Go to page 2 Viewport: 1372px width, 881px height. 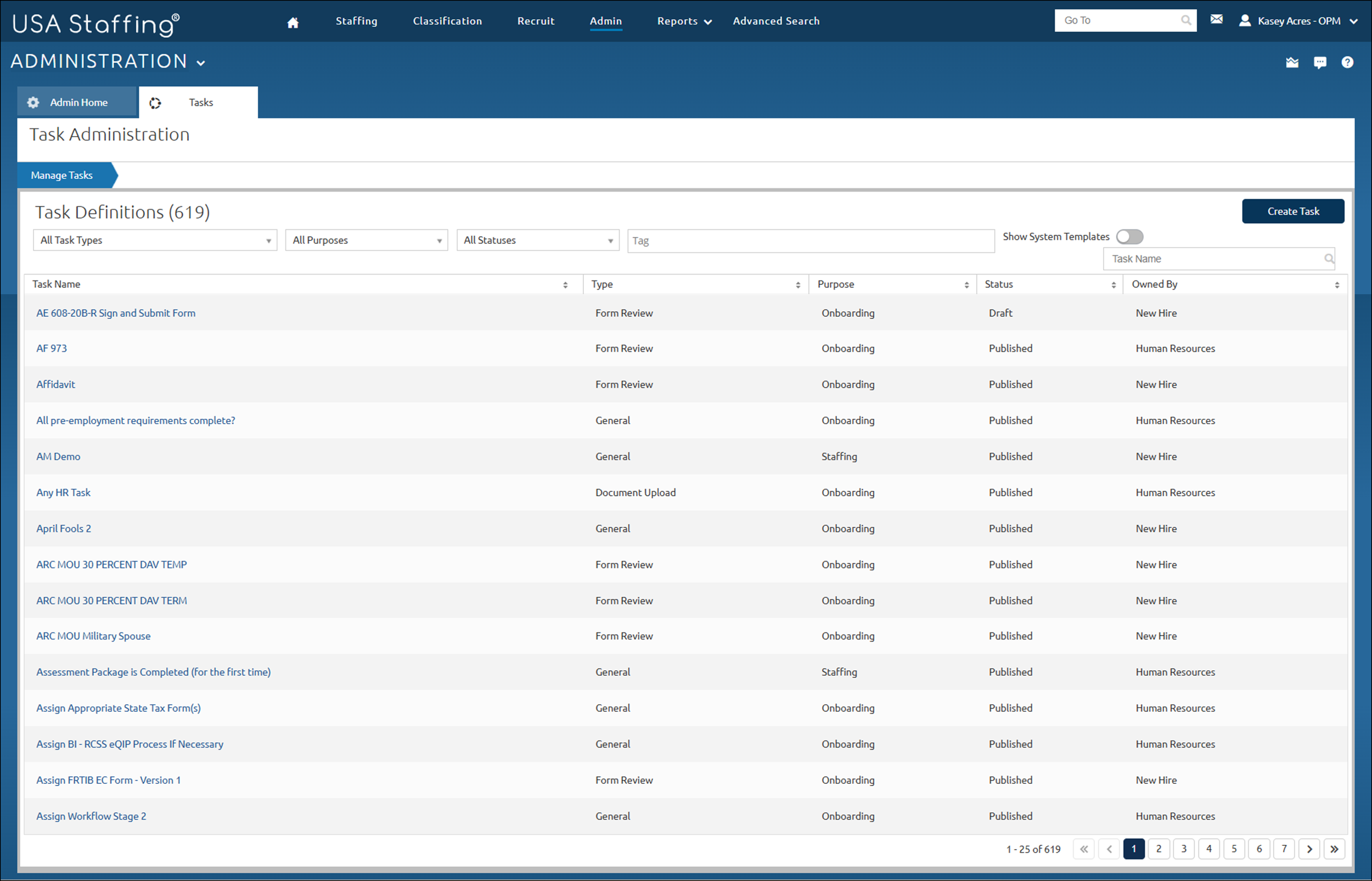(1159, 849)
